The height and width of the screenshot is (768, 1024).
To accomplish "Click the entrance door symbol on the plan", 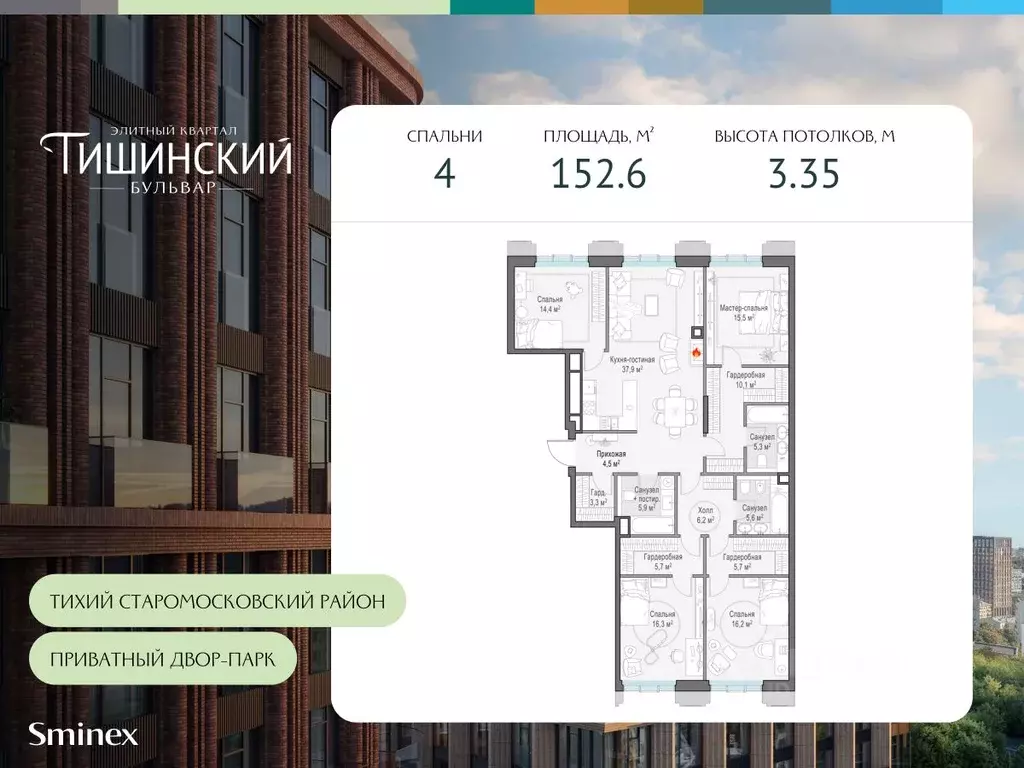I will pos(559,451).
